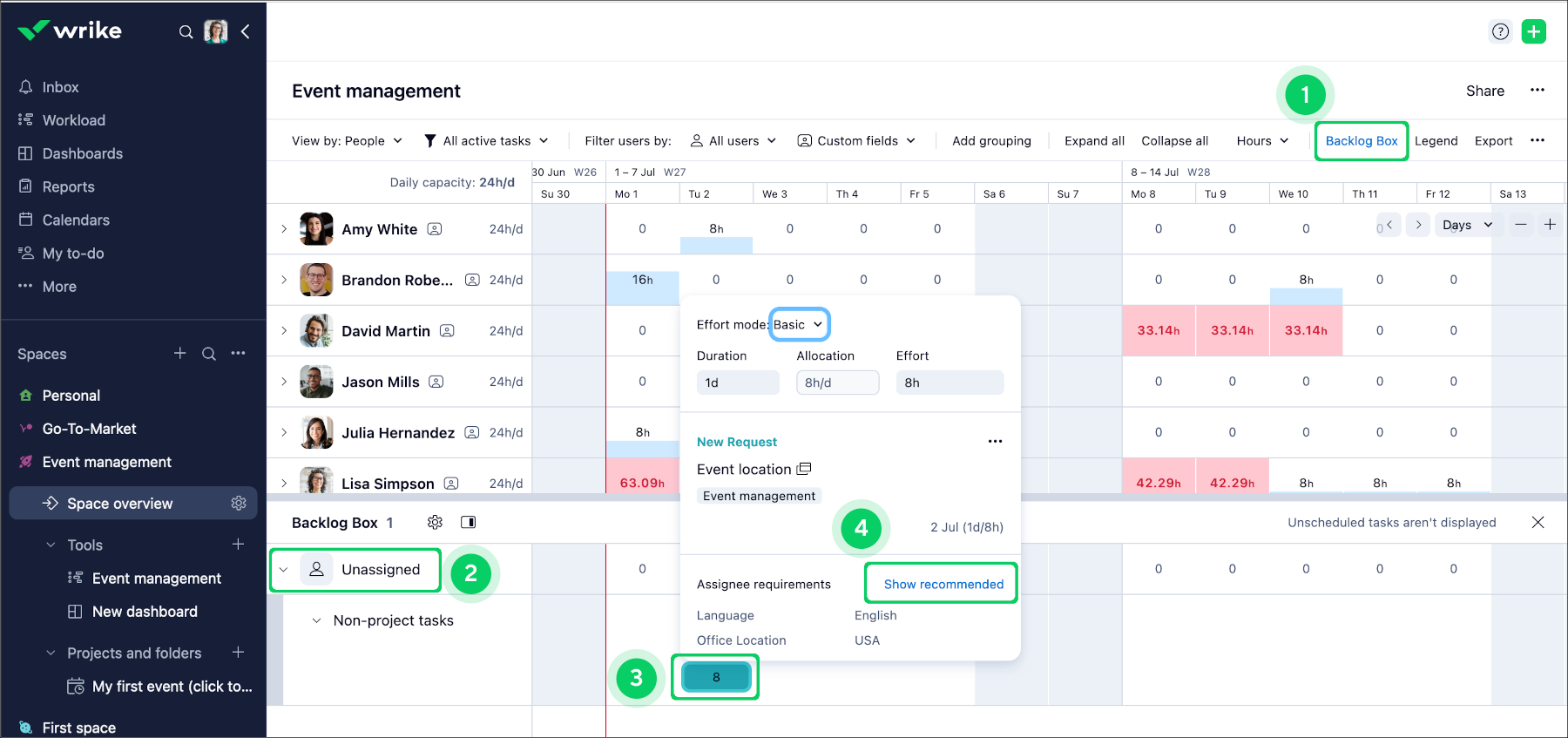Screen dimensions: 1568x738
Task: Click Show recommended link
Action: (943, 584)
